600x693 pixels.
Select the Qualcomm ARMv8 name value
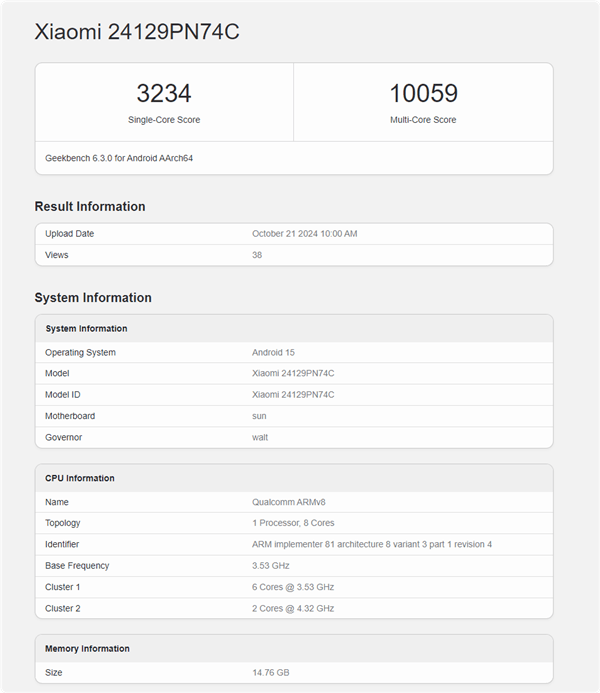tap(287, 502)
